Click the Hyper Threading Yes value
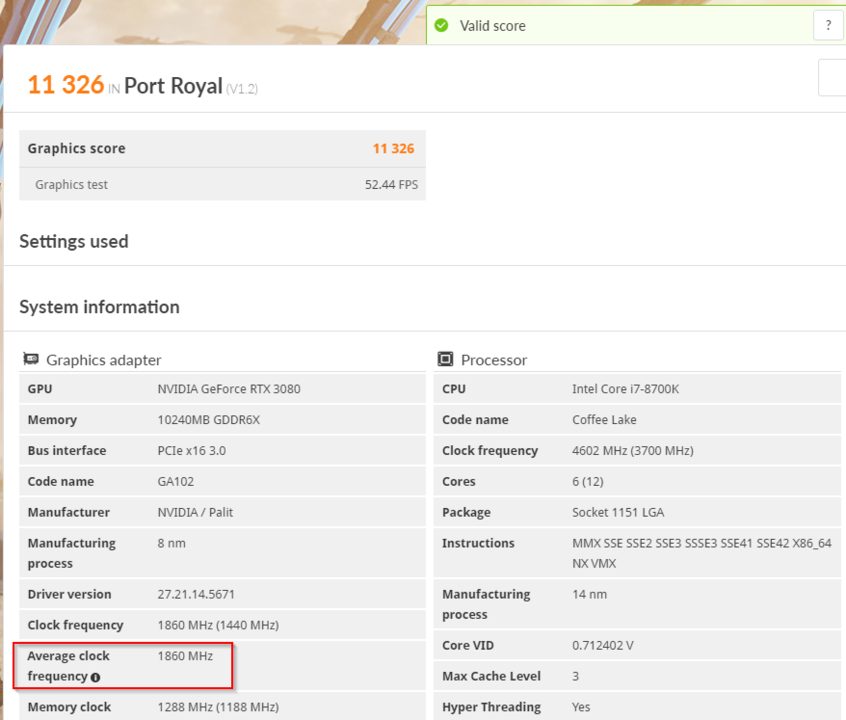Screen dimensions: 846x720 click(x=581, y=707)
